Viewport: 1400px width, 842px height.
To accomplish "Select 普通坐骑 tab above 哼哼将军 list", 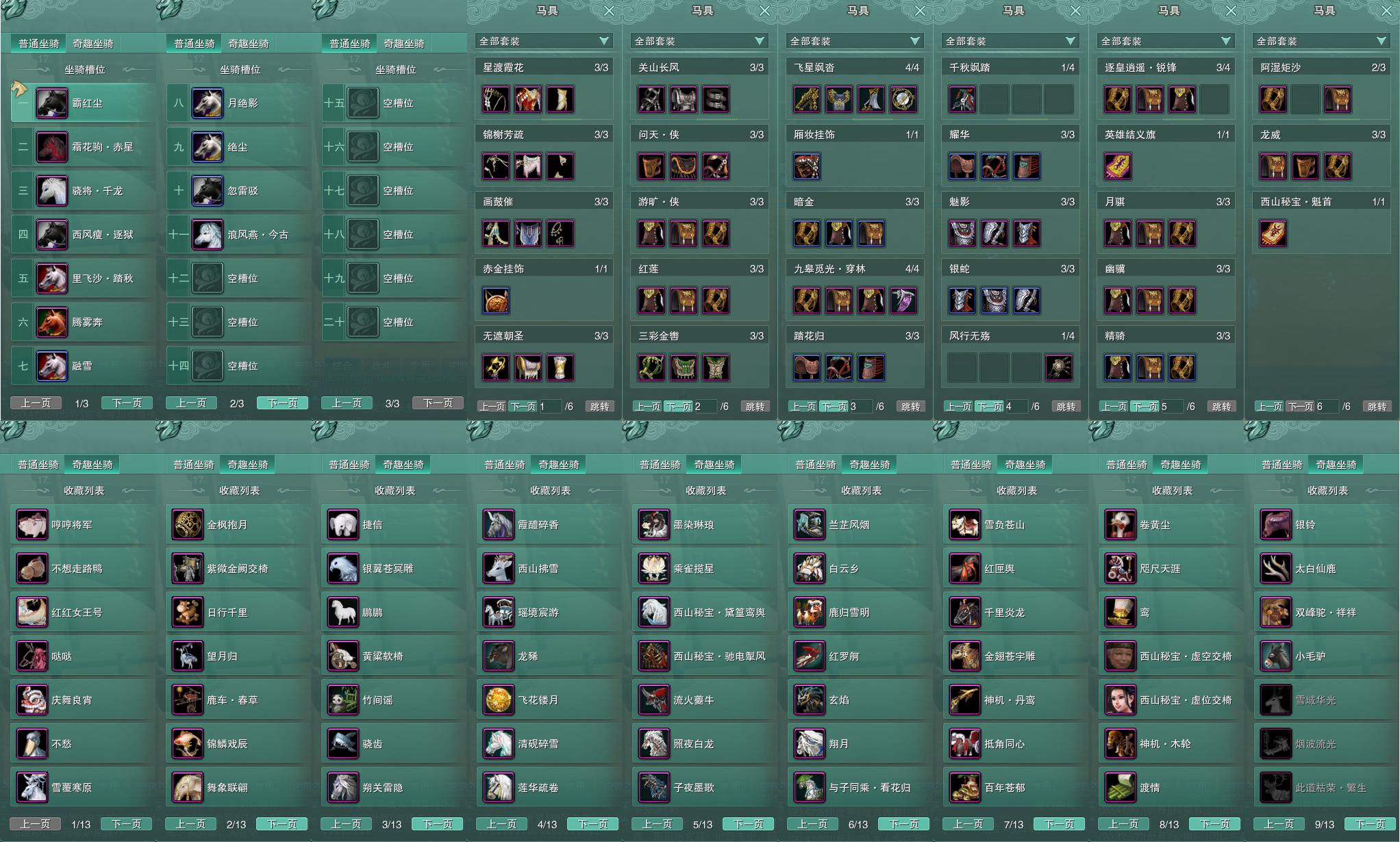I will point(38,464).
